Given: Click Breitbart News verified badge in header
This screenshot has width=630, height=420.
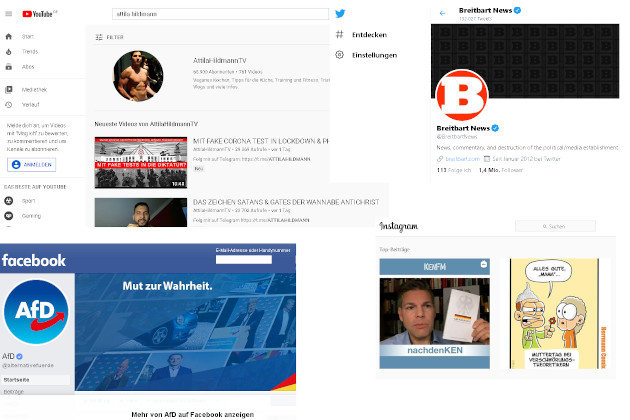Looking at the screenshot, I should (518, 10).
